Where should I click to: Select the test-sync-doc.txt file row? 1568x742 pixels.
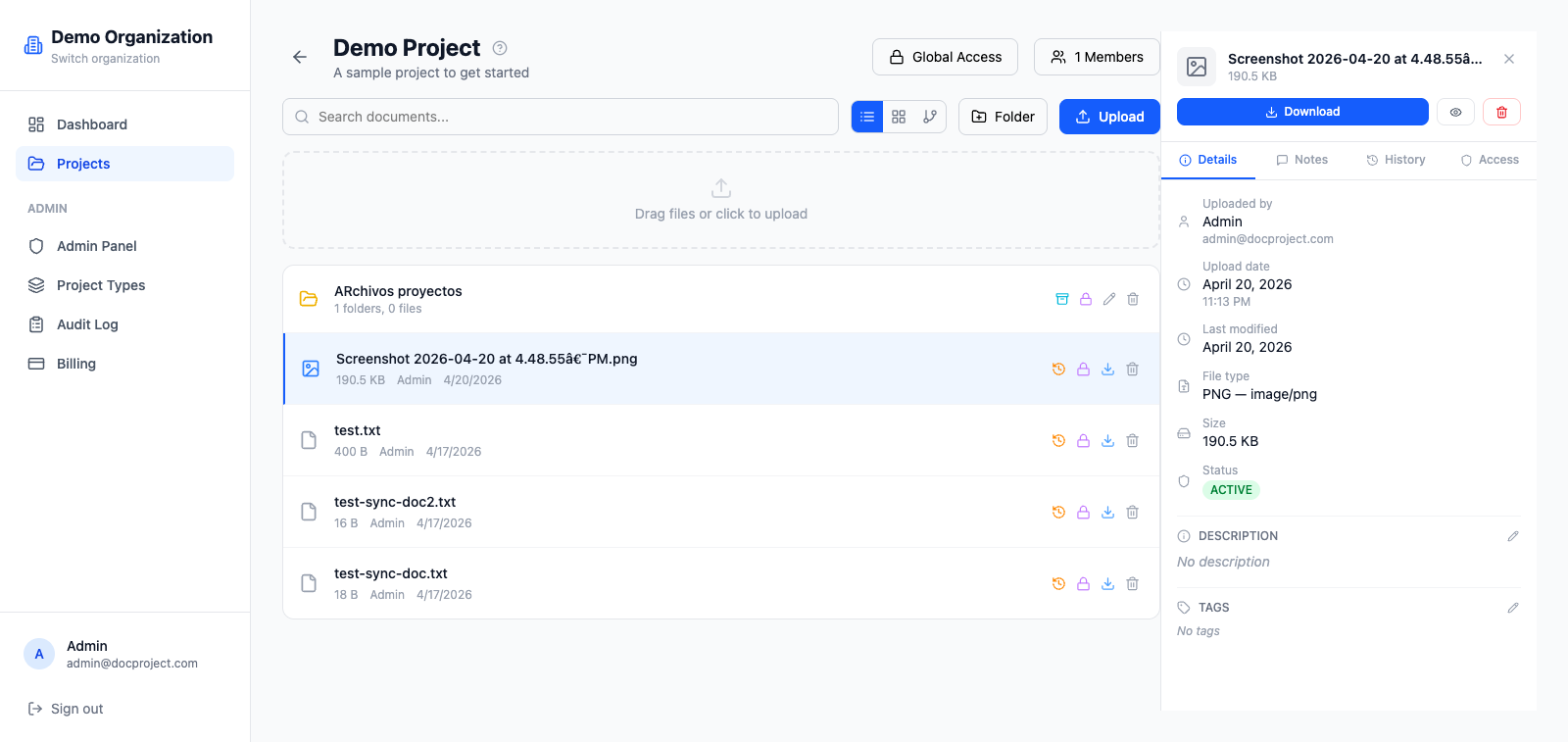tap(721, 584)
